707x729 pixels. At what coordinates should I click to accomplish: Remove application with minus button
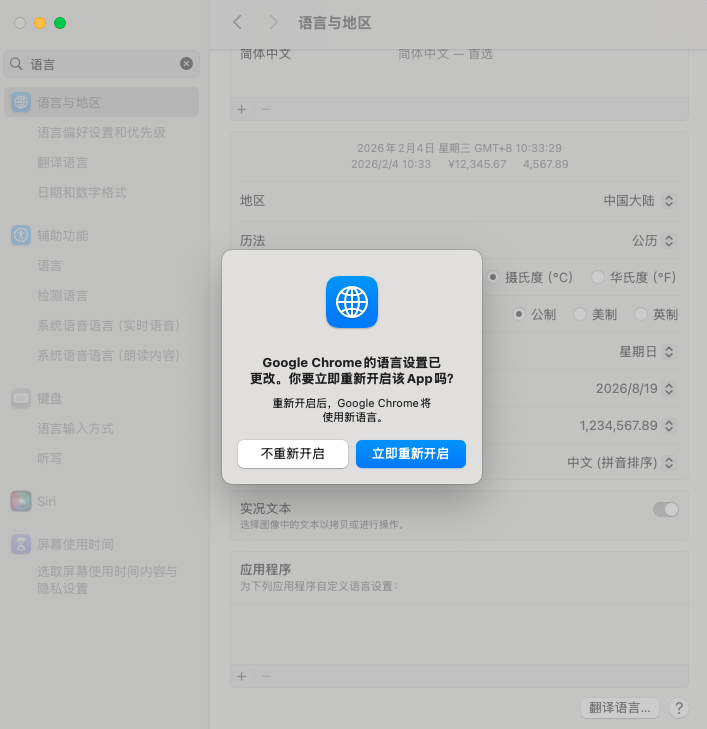point(266,676)
